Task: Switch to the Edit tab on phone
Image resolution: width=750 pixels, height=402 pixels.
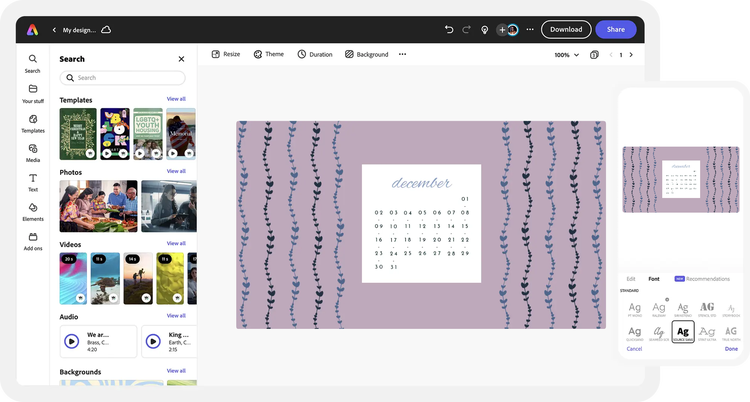Action: 631,279
